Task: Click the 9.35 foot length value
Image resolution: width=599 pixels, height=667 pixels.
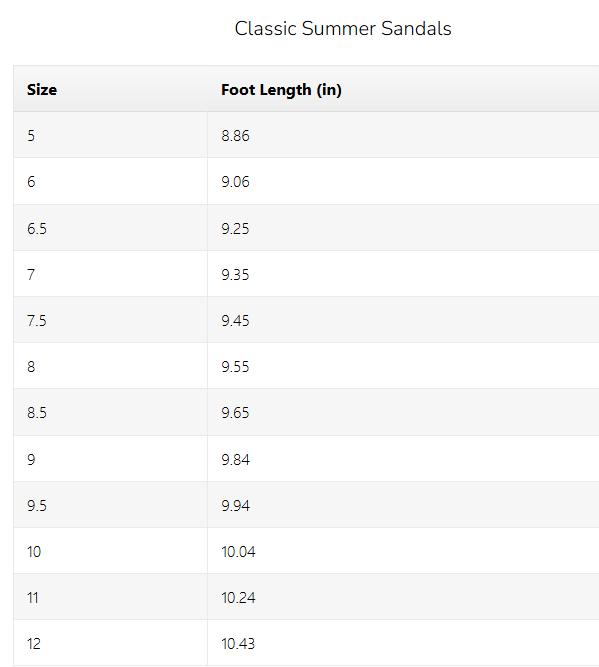Action: pos(235,274)
